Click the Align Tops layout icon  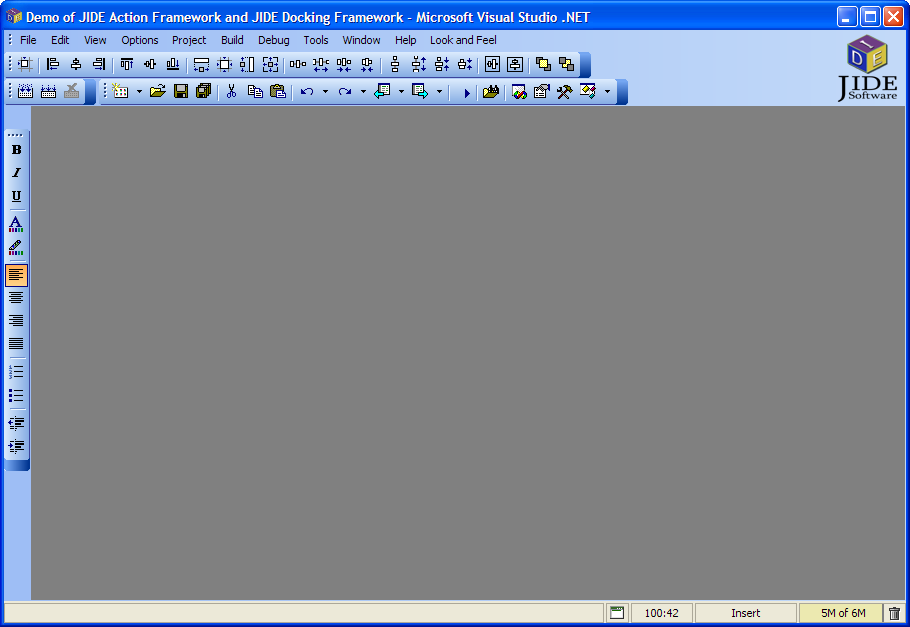tap(127, 64)
